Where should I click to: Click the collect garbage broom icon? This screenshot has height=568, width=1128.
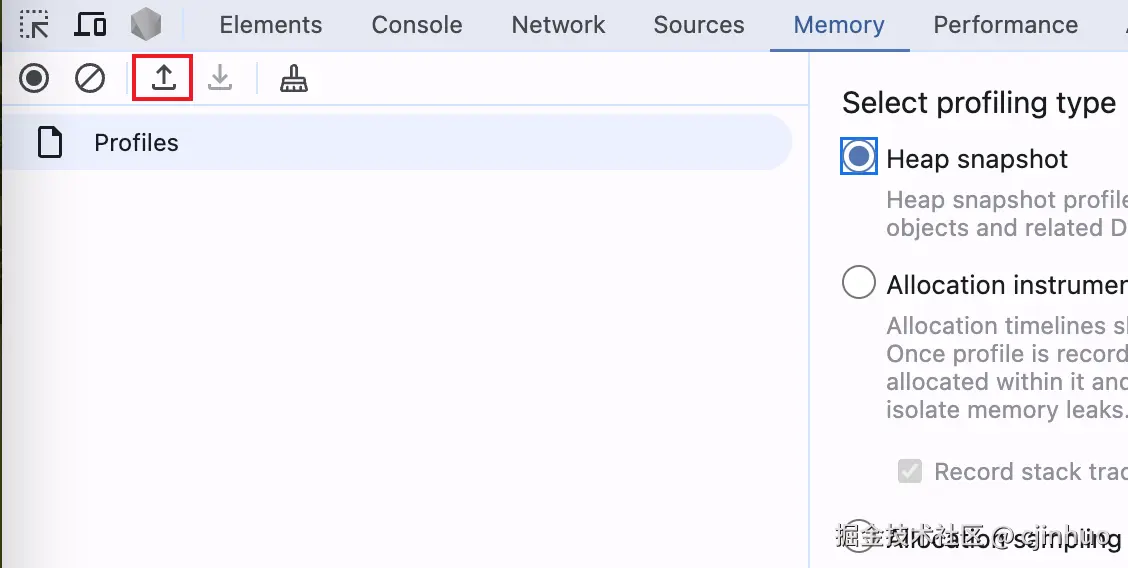(293, 78)
